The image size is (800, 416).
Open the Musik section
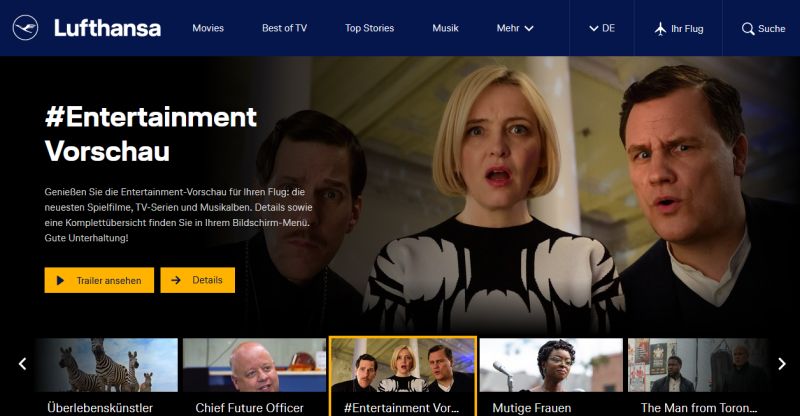(x=445, y=28)
